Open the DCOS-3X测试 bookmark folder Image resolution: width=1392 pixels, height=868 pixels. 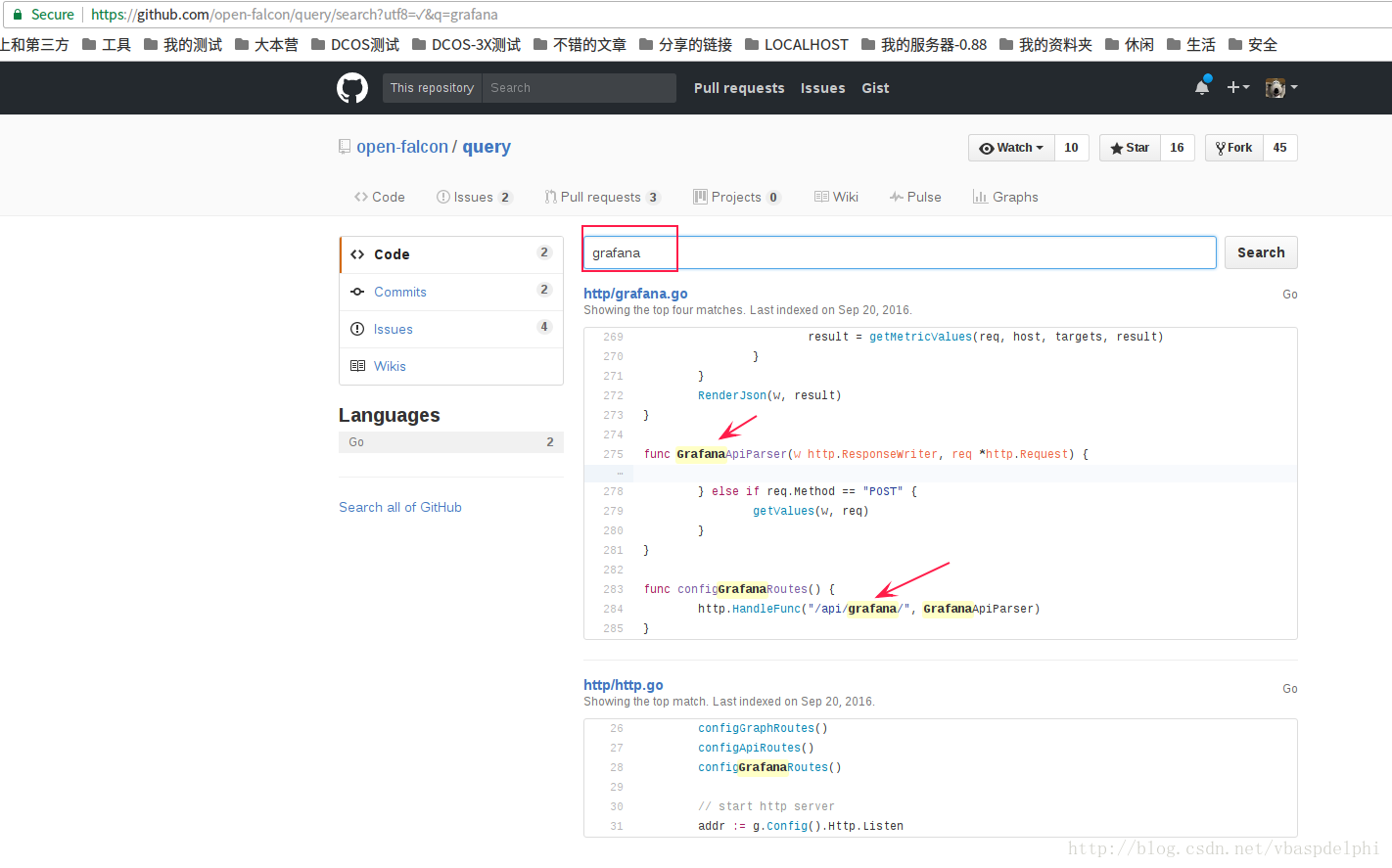coord(467,45)
